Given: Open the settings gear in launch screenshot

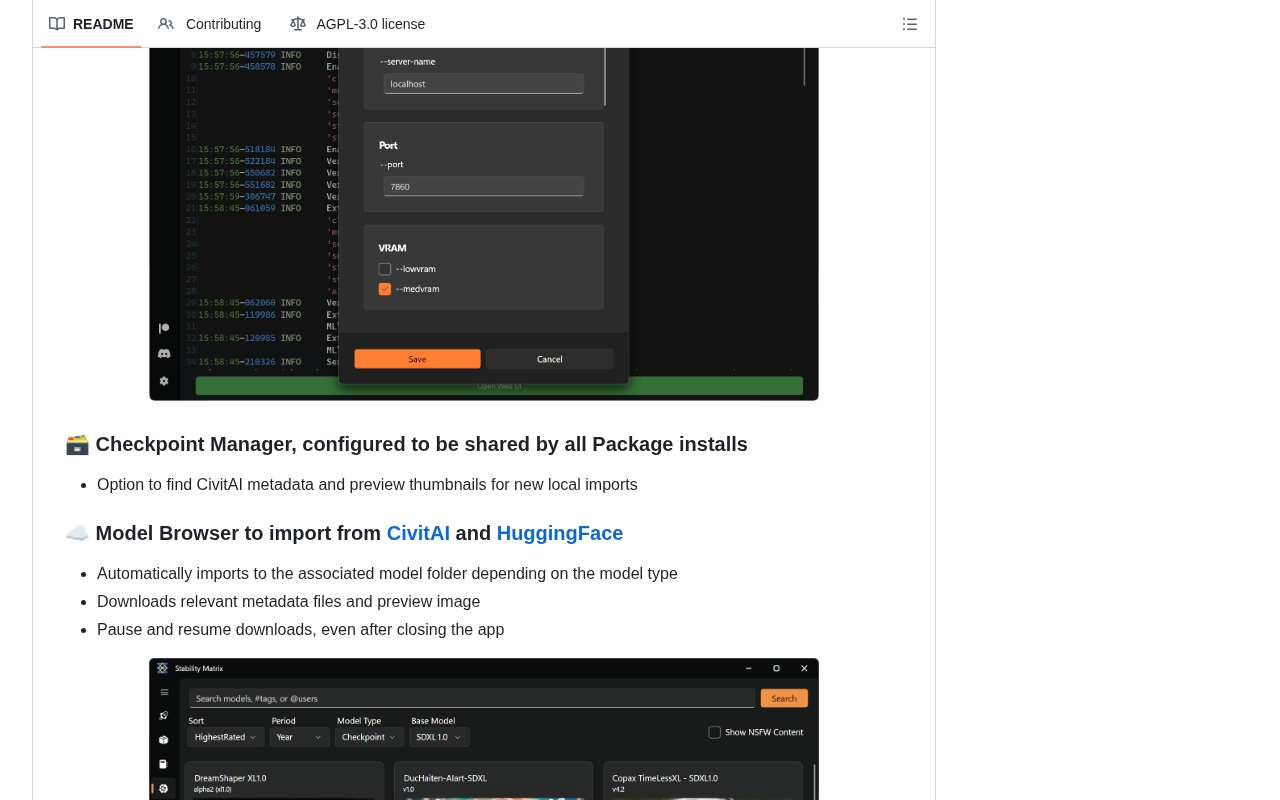Looking at the screenshot, I should pos(164,381).
